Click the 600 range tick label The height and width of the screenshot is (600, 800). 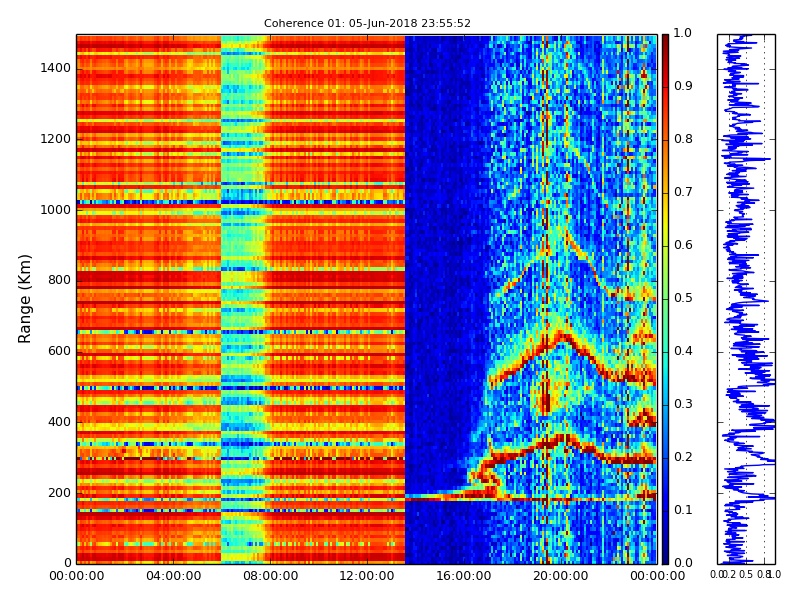pyautogui.click(x=59, y=351)
